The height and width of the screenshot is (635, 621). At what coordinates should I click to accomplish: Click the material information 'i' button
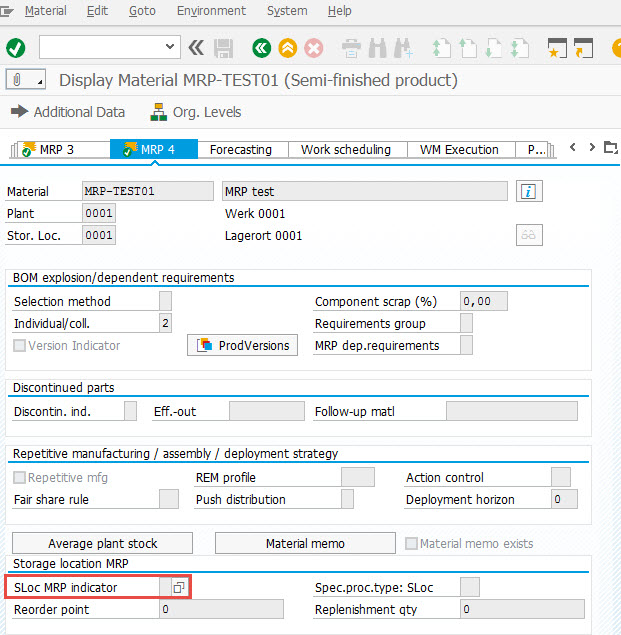529,191
